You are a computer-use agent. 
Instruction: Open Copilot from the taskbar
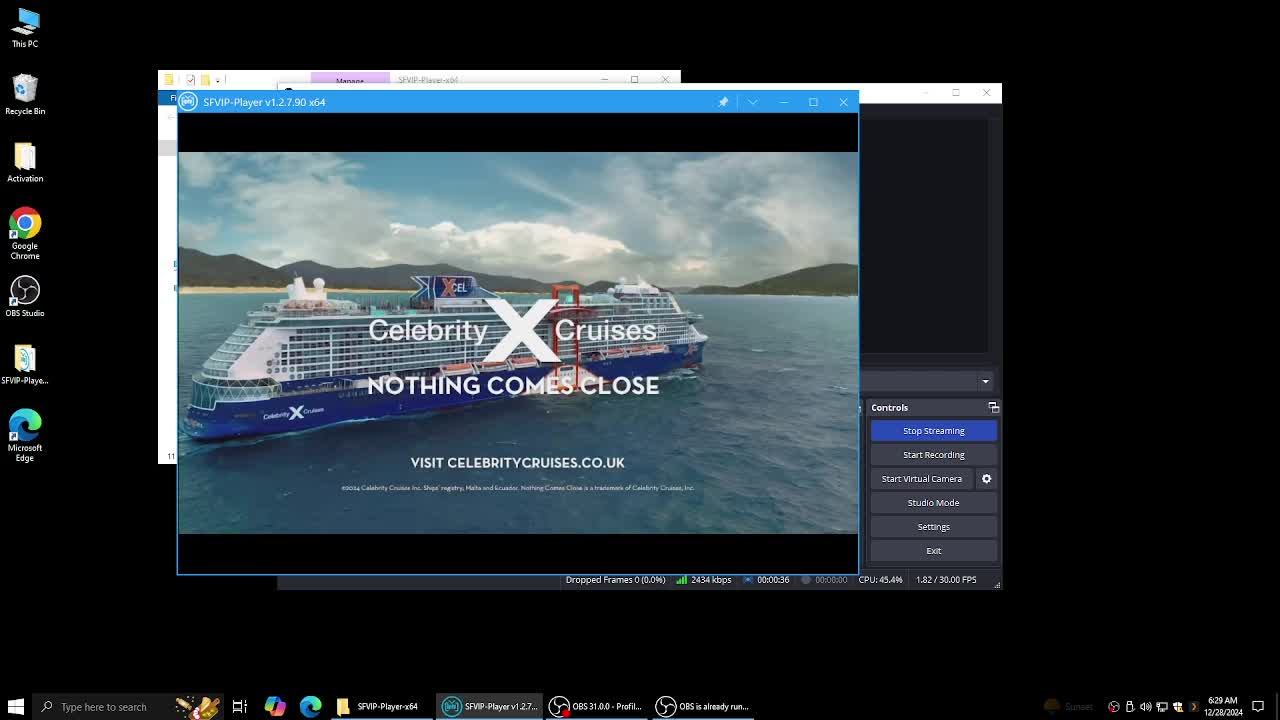click(x=275, y=706)
